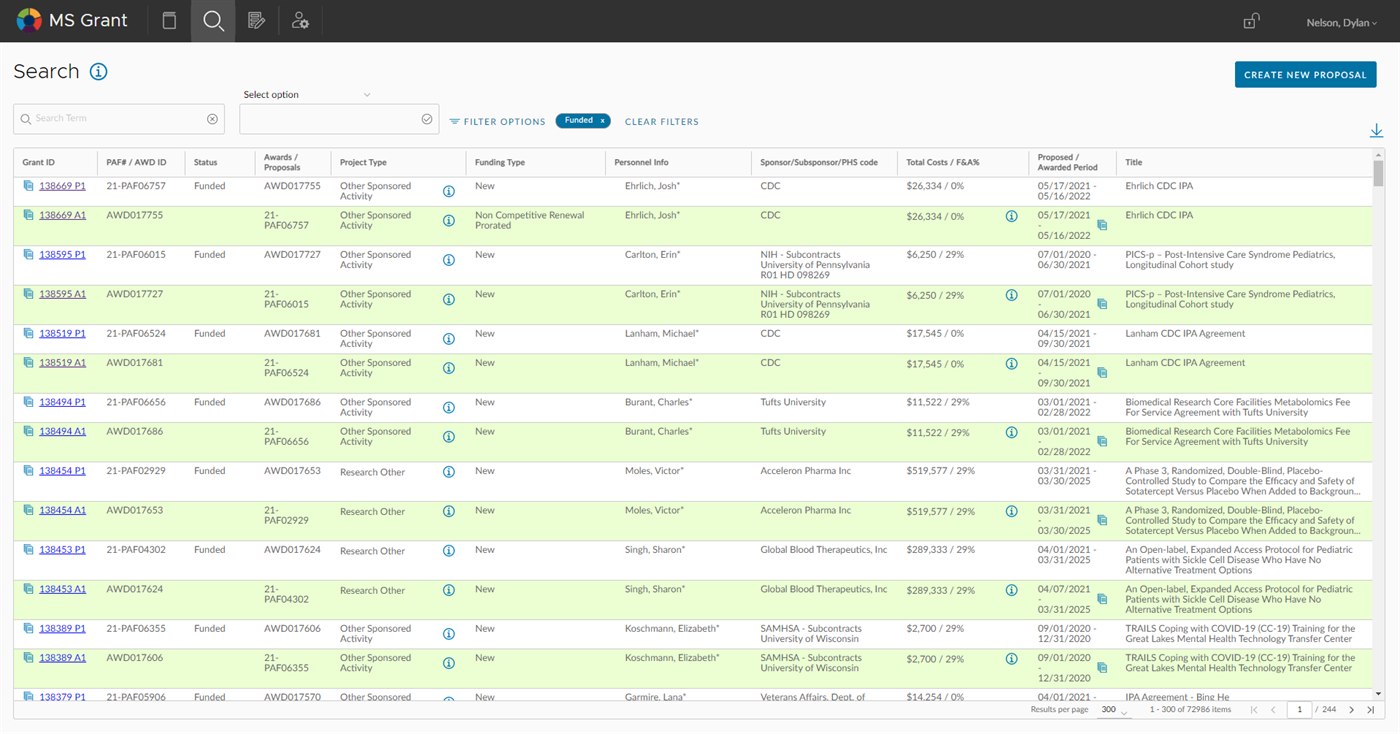The height and width of the screenshot is (734, 1400).
Task: Change the Results per page 300 dropdown
Action: pos(1114,710)
